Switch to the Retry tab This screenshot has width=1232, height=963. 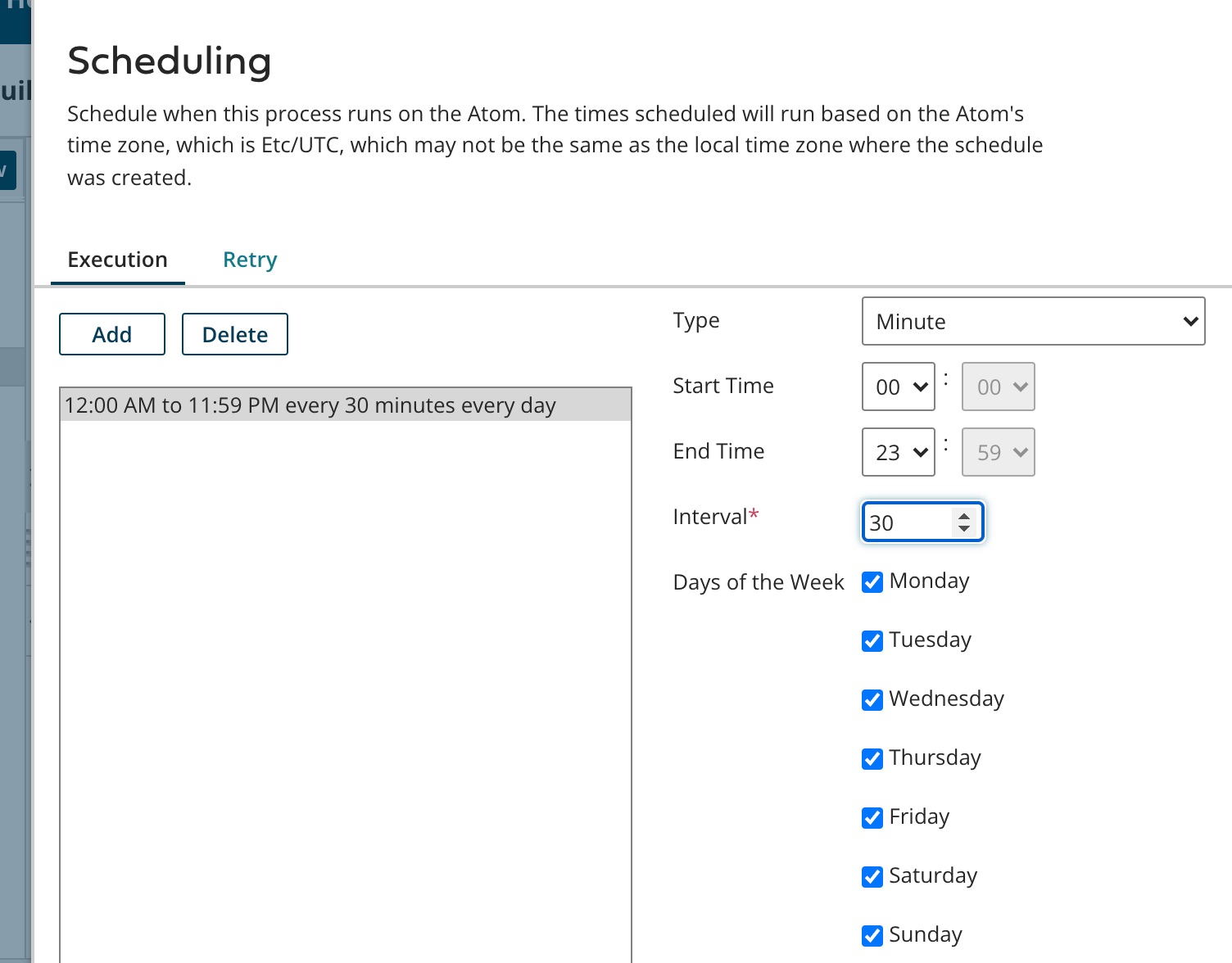(250, 260)
